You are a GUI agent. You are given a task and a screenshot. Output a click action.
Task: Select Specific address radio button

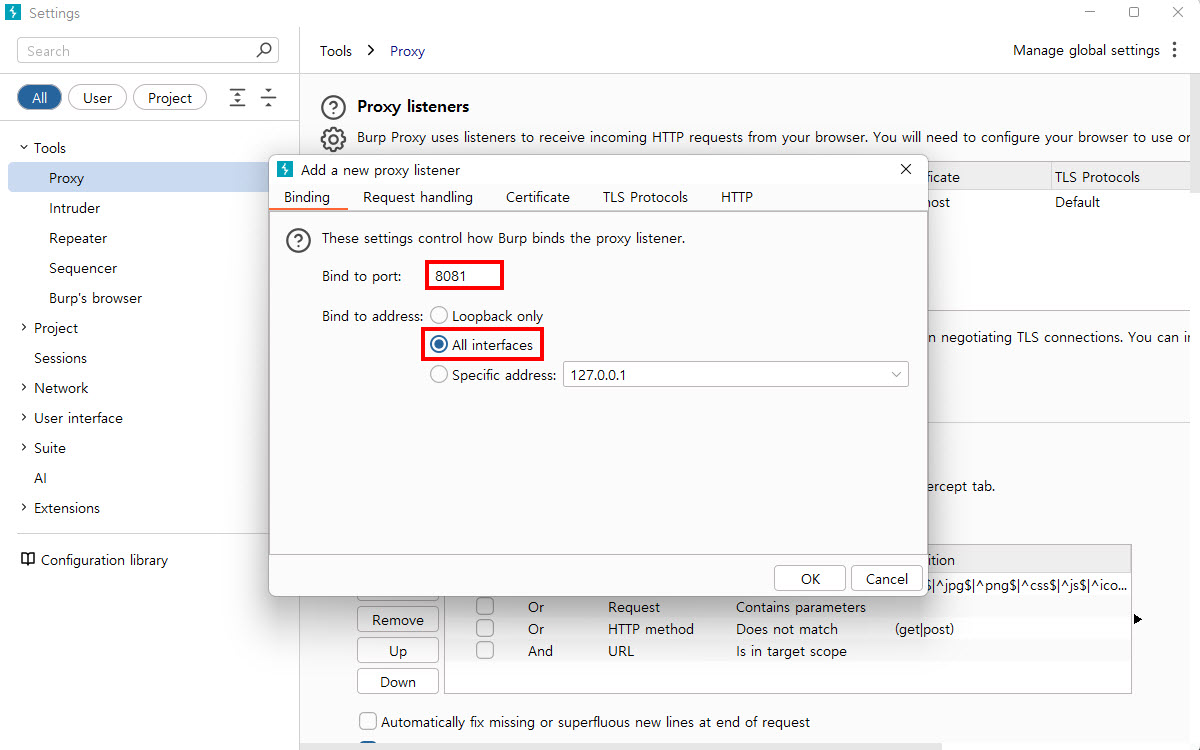tap(439, 375)
